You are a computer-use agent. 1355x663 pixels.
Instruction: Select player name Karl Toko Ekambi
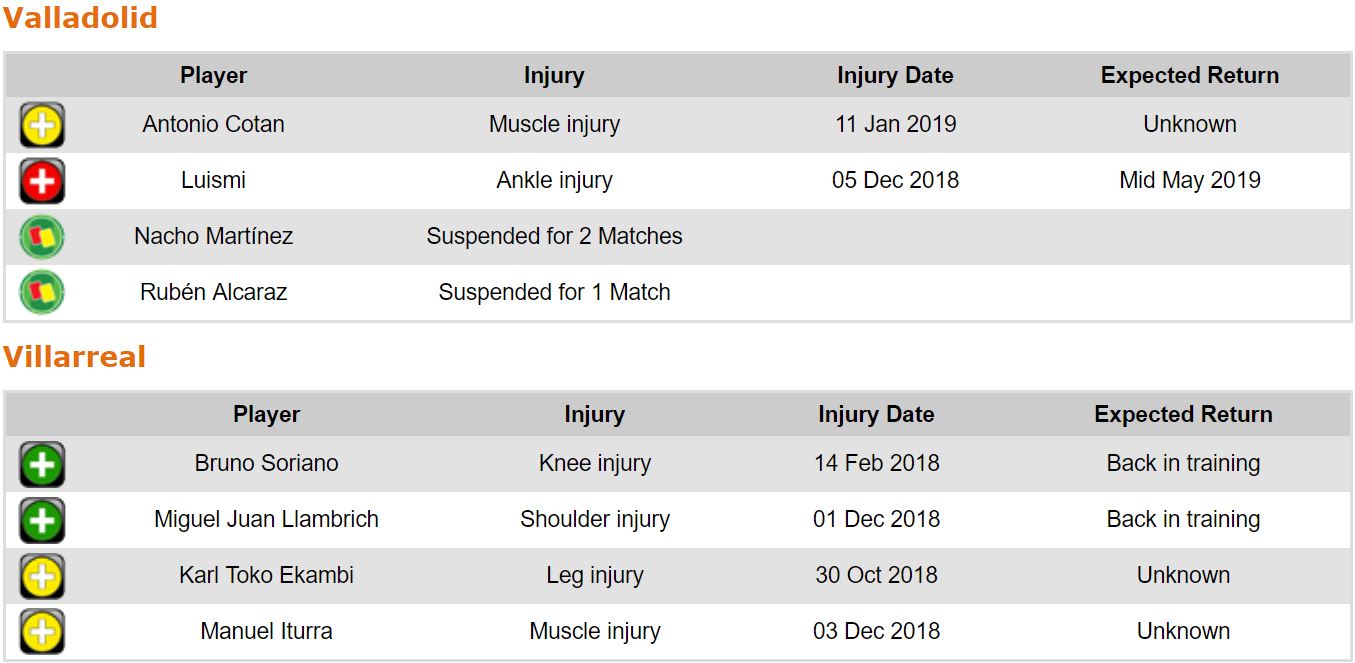coord(266,576)
